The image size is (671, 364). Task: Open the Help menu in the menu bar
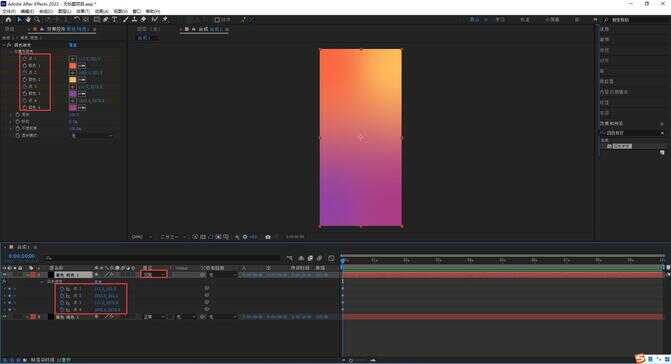click(152, 11)
